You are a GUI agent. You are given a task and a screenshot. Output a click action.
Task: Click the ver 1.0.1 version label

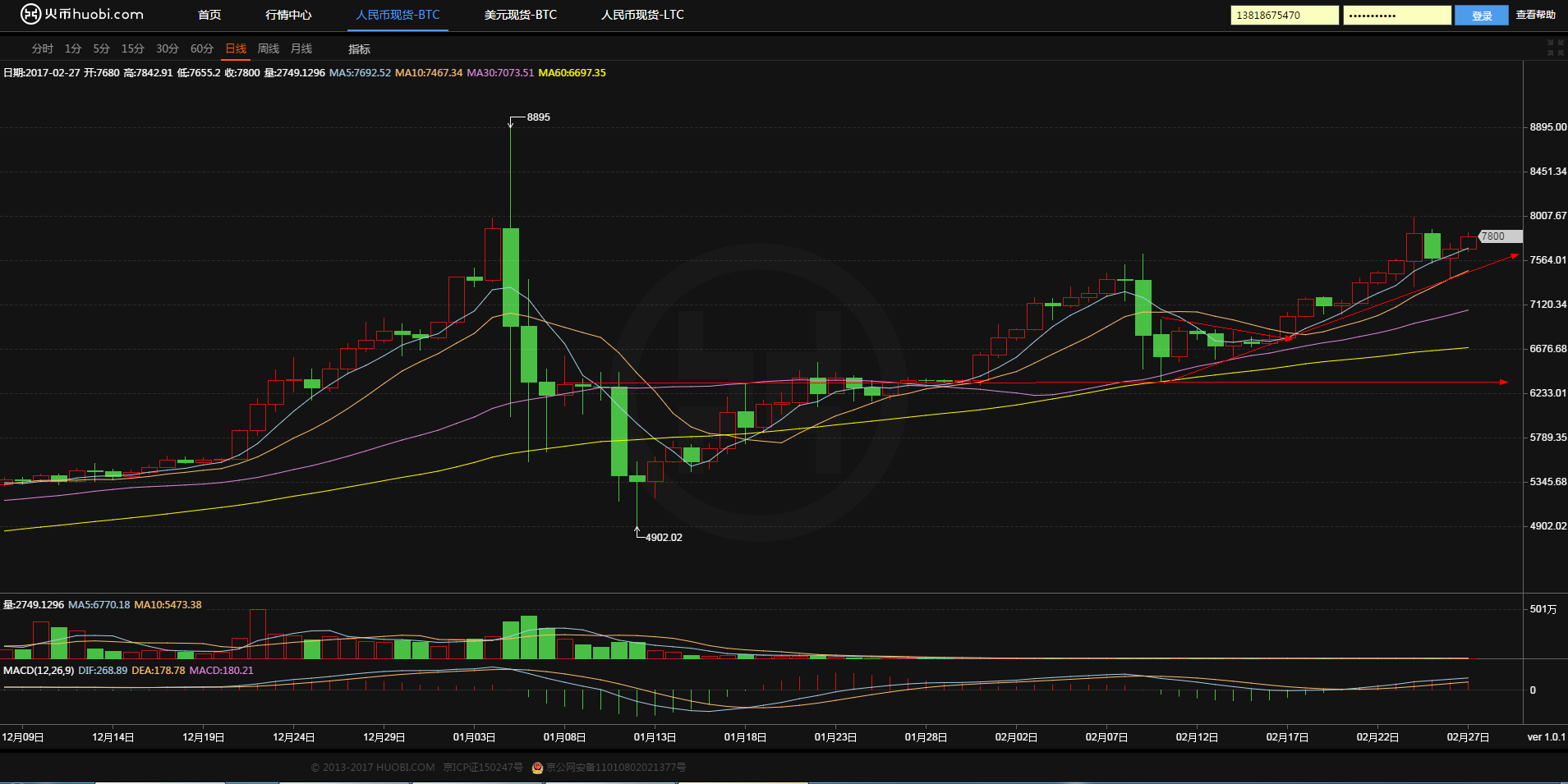(1546, 737)
